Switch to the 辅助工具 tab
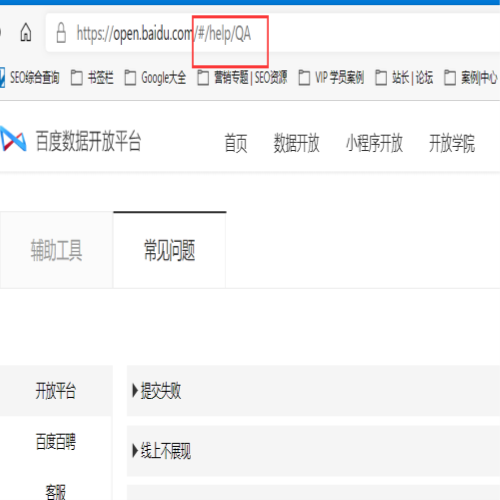Viewport: 500px width, 500px height. [x=56, y=250]
